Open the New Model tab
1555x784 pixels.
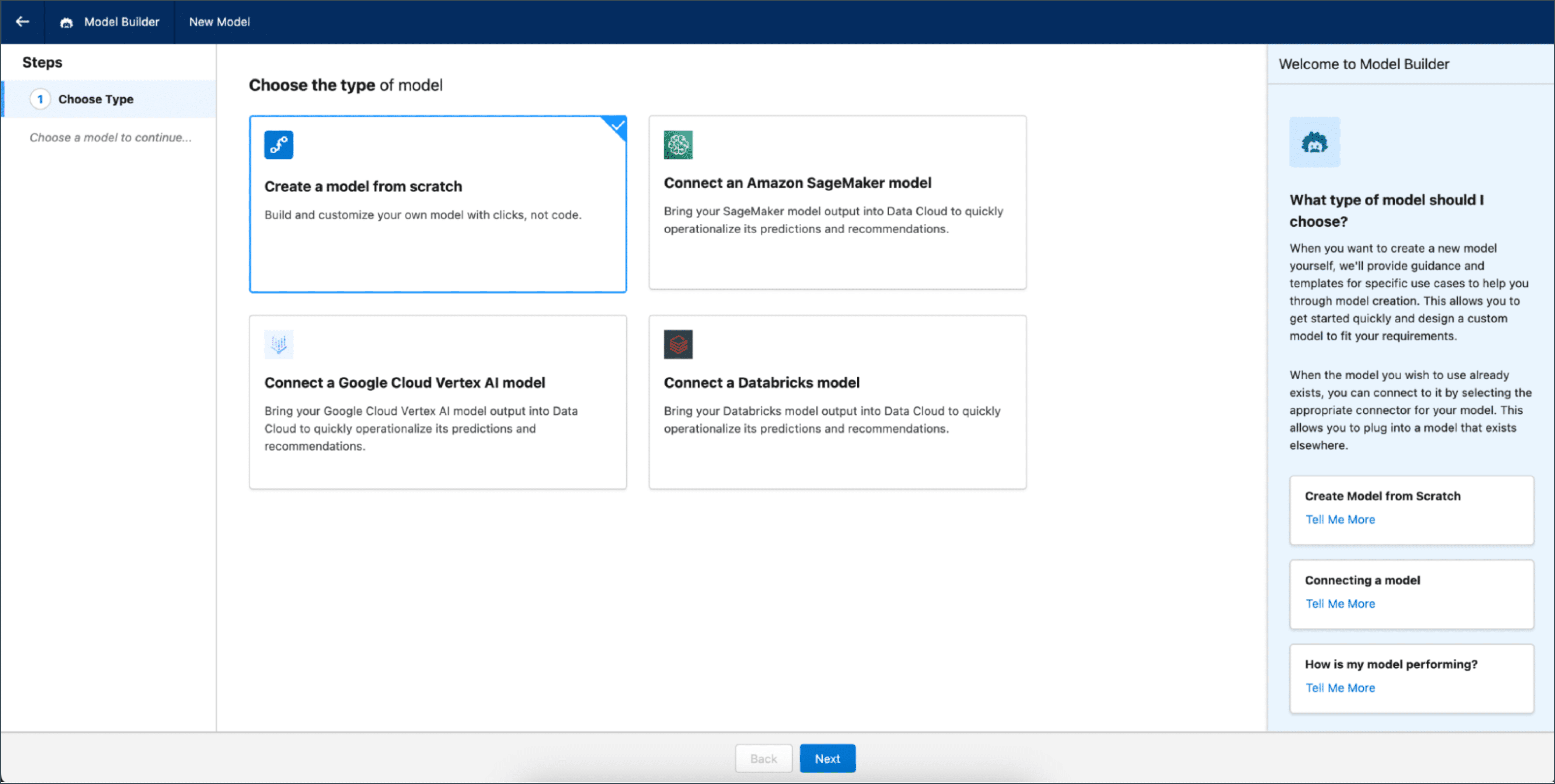click(x=220, y=22)
